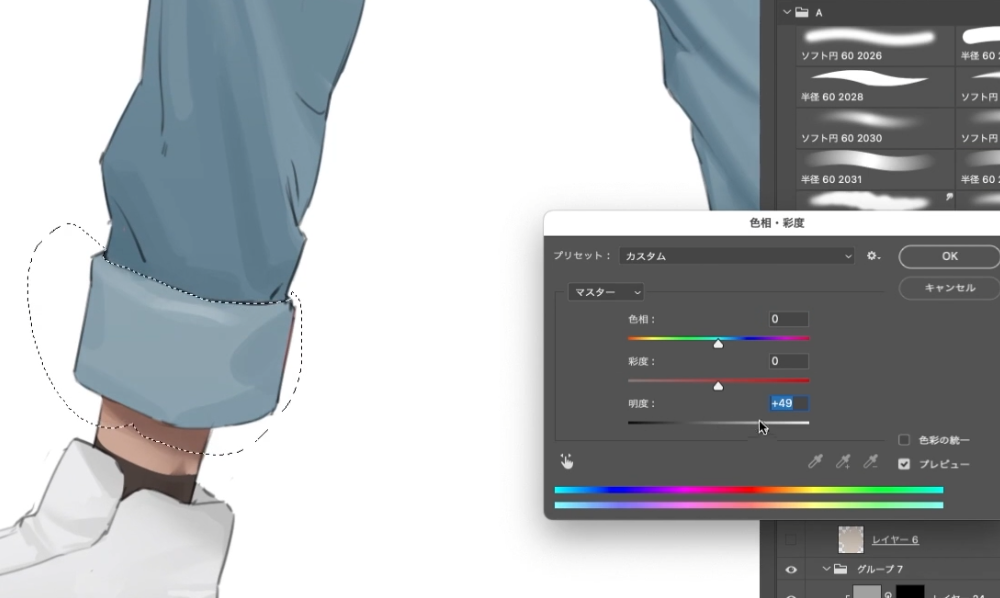Open the マスター channel dropdown

pyautogui.click(x=605, y=292)
